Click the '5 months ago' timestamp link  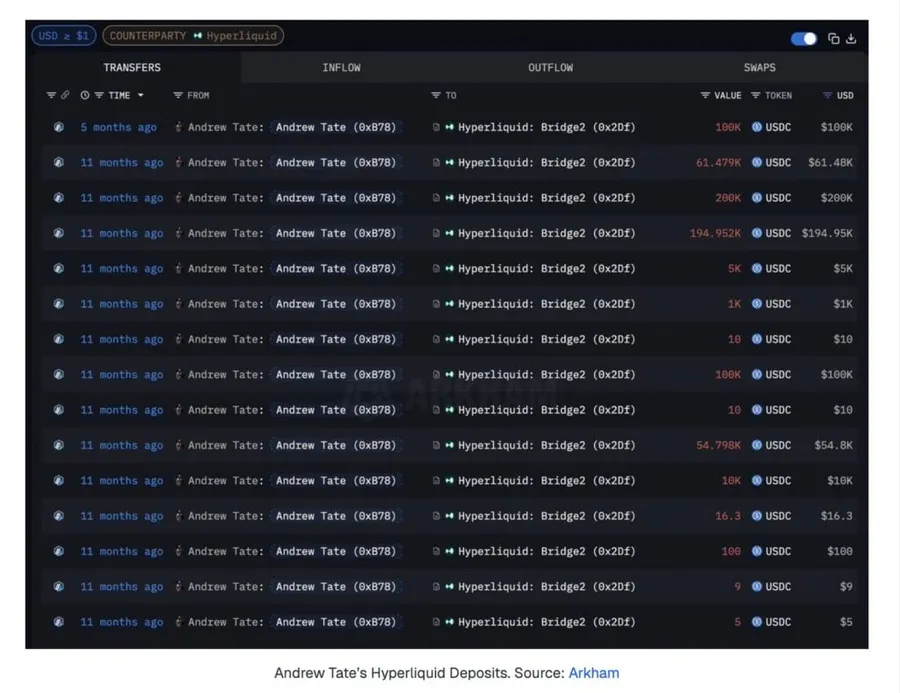pyautogui.click(x=118, y=127)
